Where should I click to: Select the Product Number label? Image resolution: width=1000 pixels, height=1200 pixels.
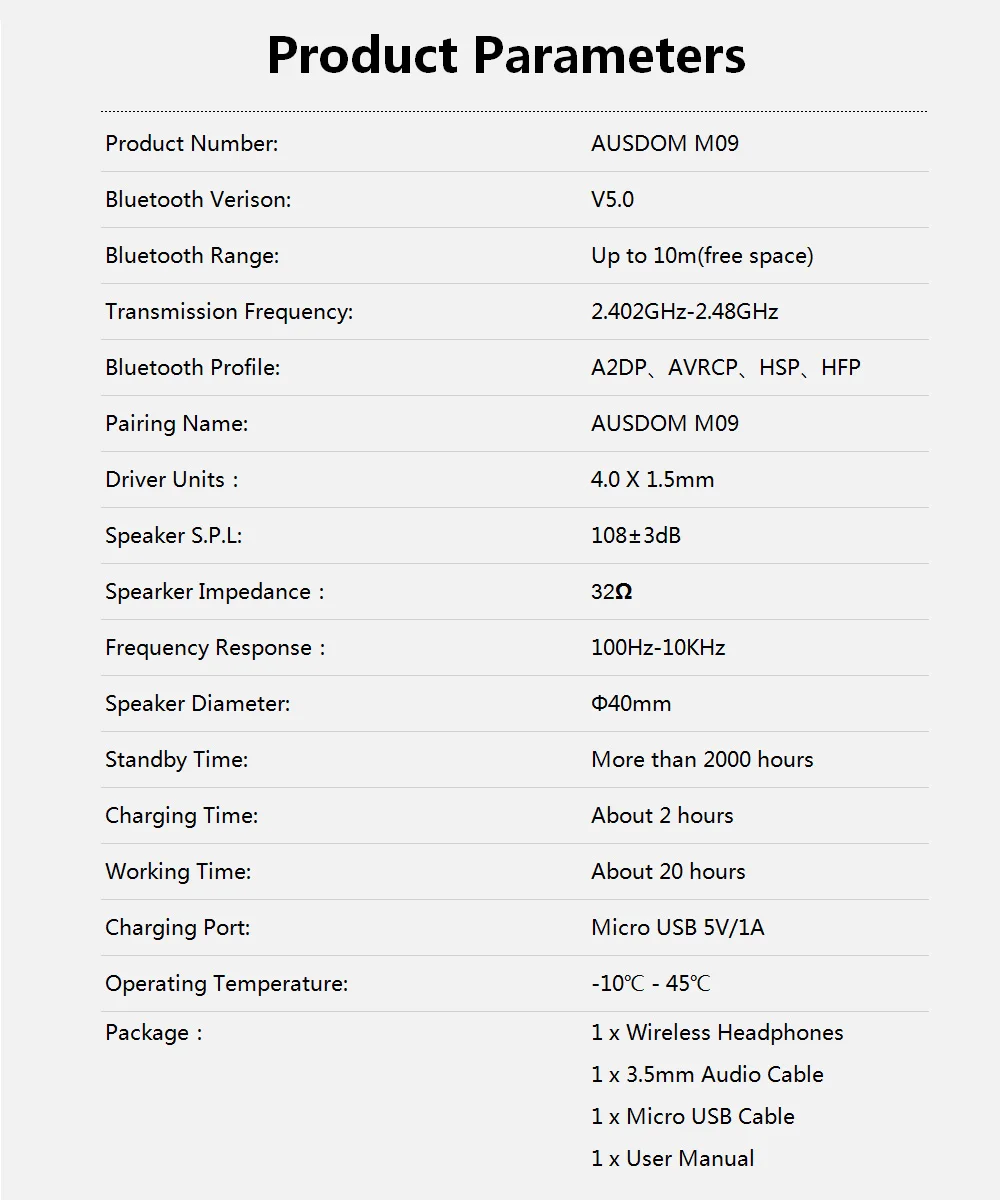192,143
